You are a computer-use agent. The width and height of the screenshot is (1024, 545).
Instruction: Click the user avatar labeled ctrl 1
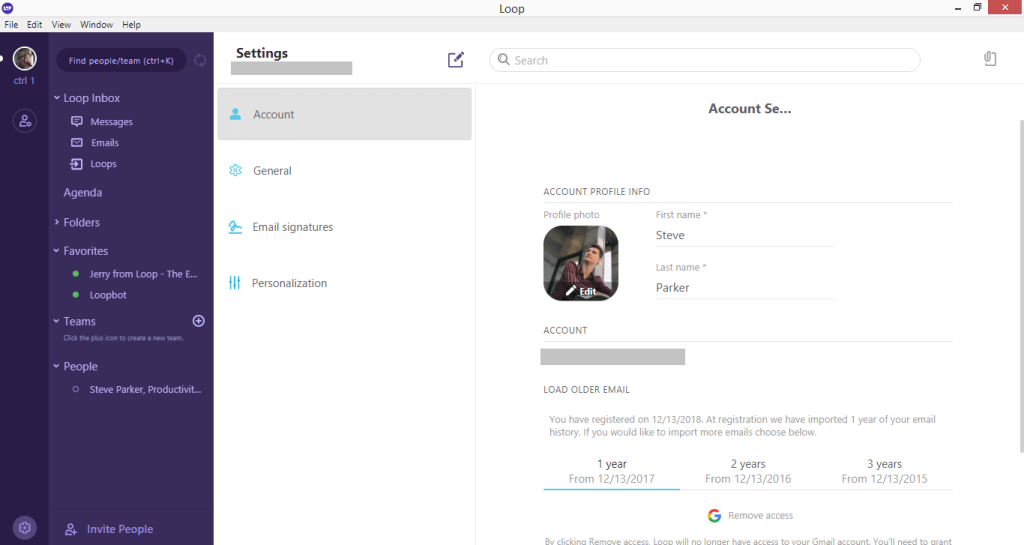point(25,59)
